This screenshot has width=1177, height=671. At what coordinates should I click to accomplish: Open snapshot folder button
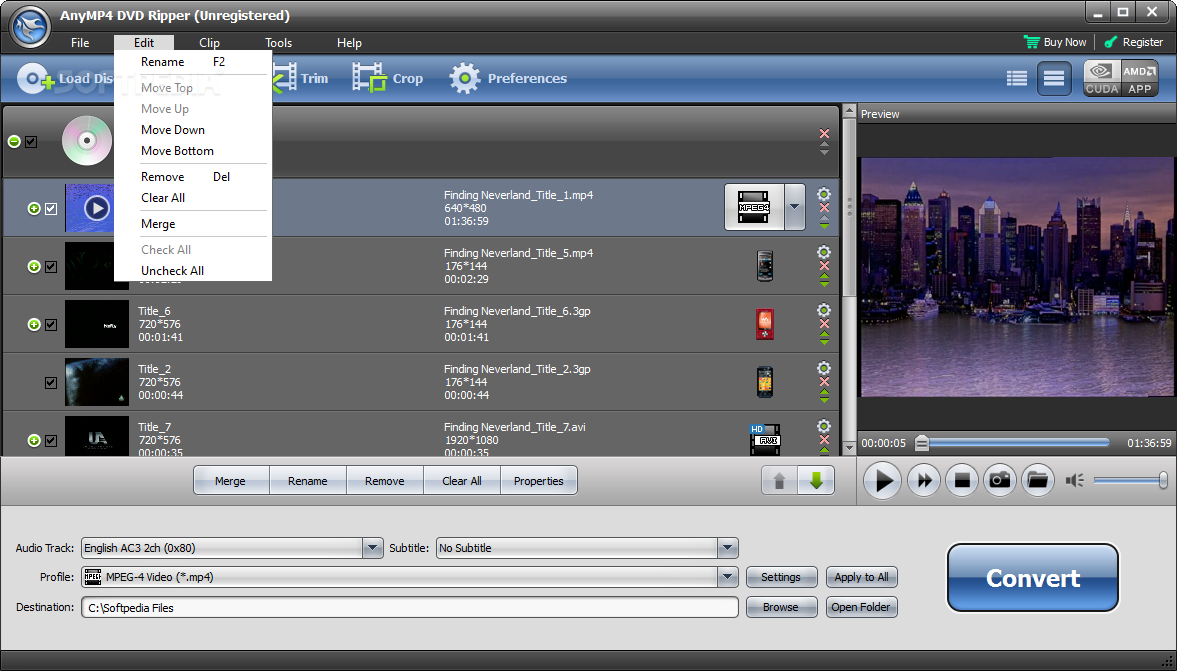pos(1037,480)
